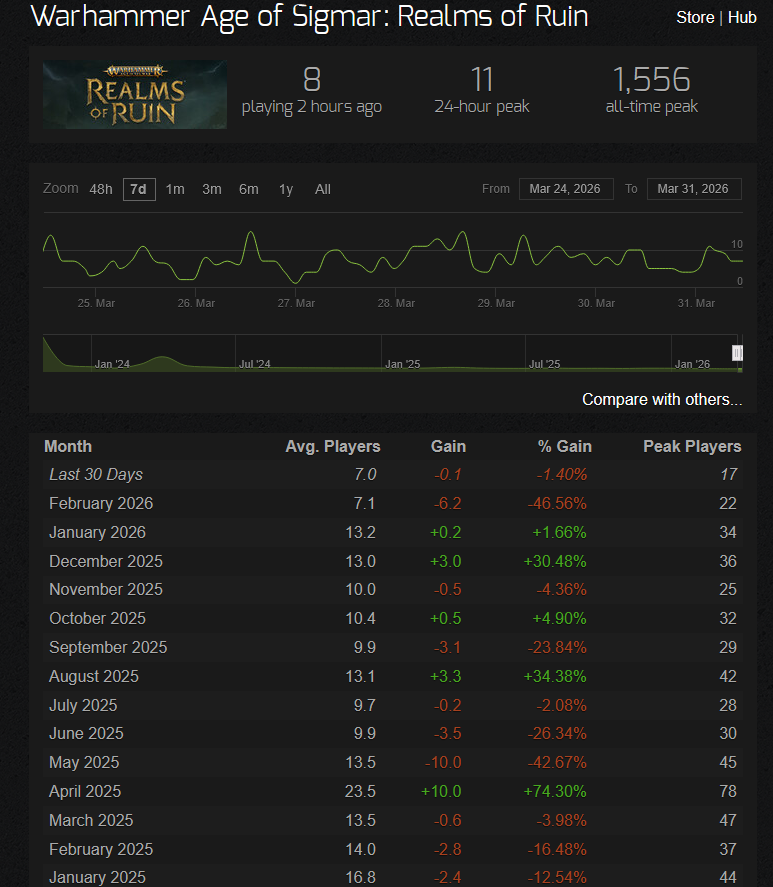This screenshot has height=887, width=773.
Task: Click the +3.3 gain for August 2025
Action: 445,676
